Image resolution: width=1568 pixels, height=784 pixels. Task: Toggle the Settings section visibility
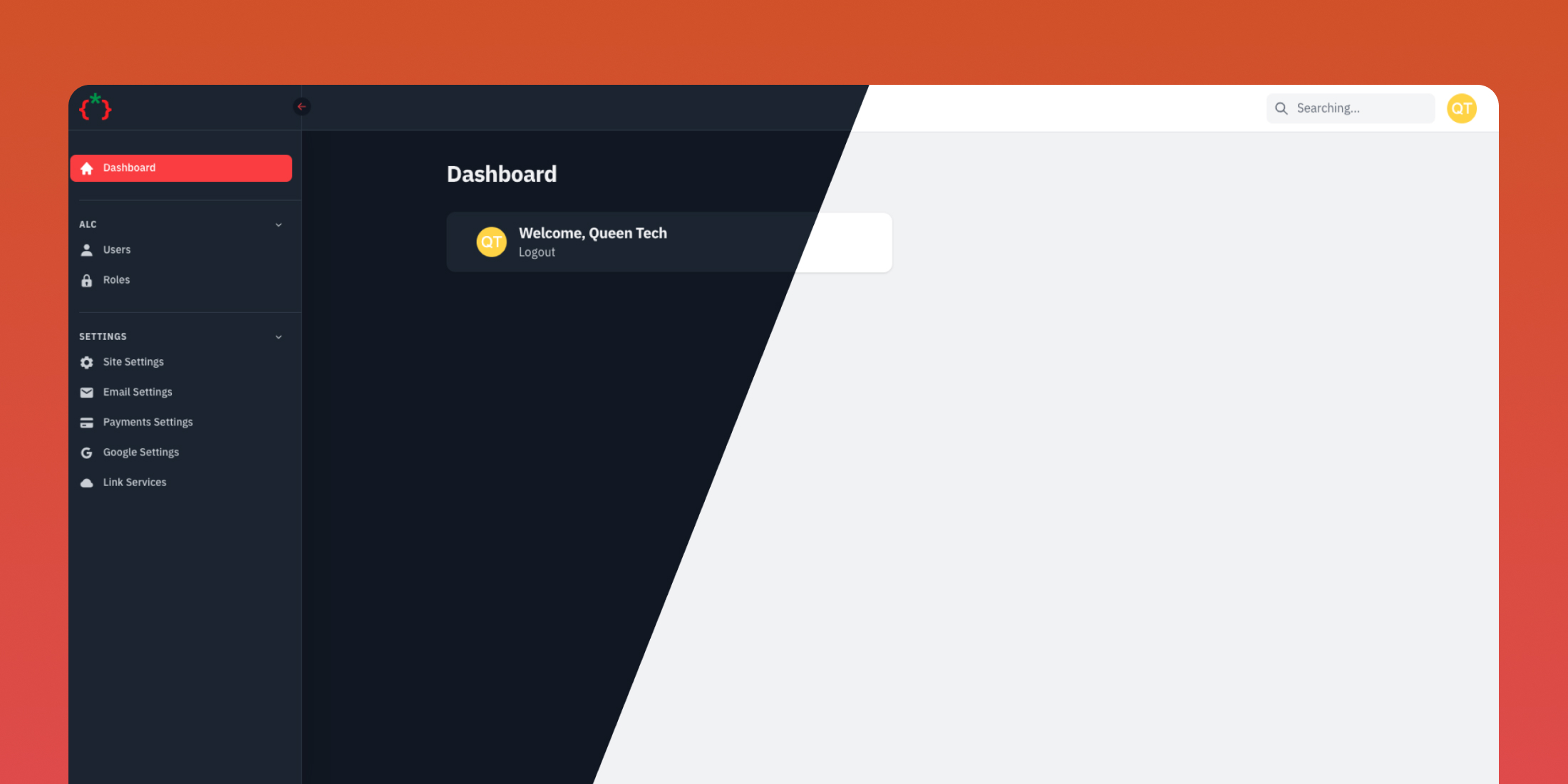click(279, 336)
